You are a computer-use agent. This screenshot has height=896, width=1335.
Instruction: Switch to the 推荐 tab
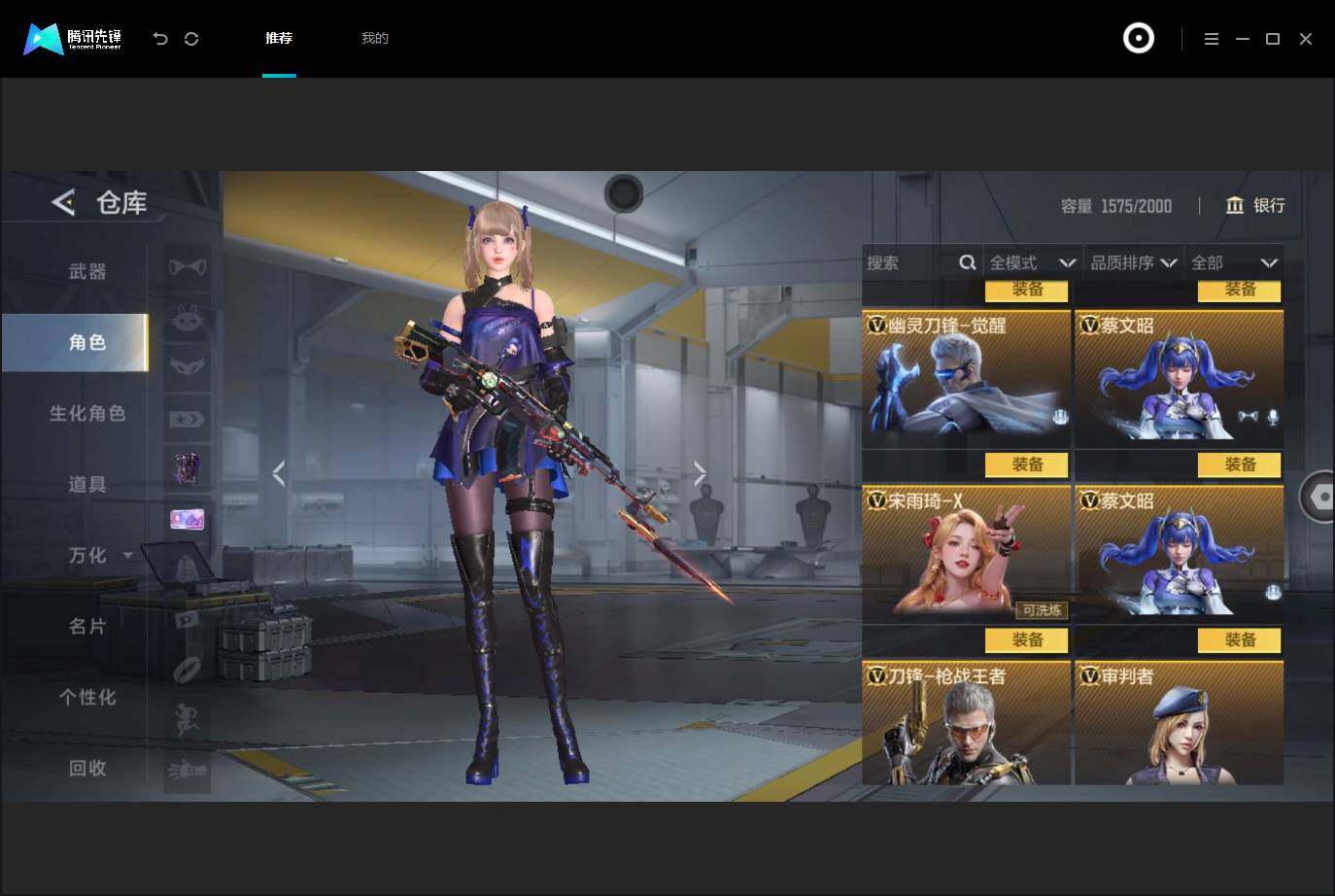pyautogui.click(x=279, y=38)
